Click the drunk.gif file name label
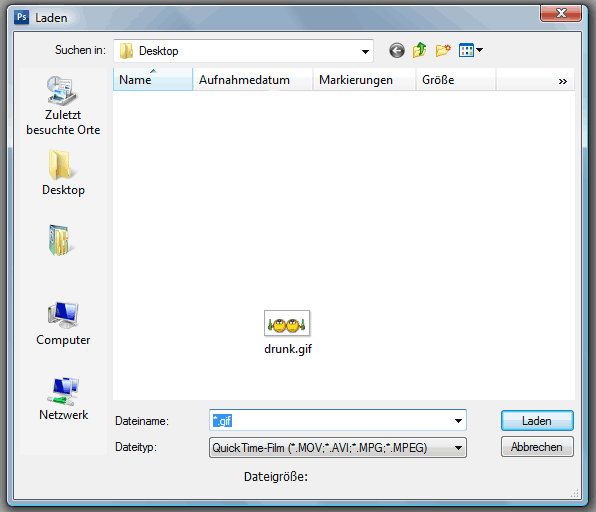The image size is (596, 512). (288, 349)
